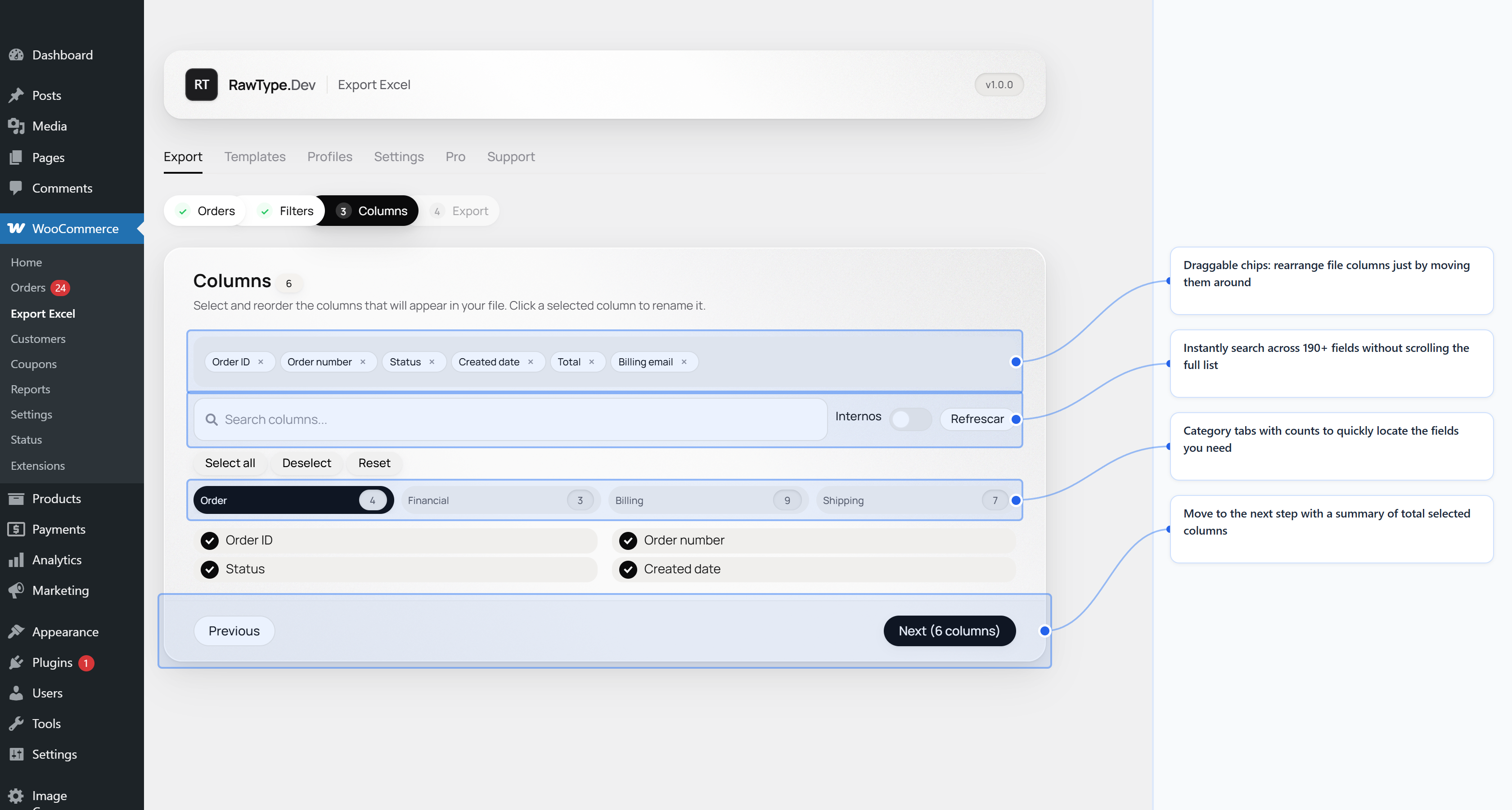Screen dimensions: 1512x810
Task: Click the WooCommerce logo icon
Action: pos(17,228)
